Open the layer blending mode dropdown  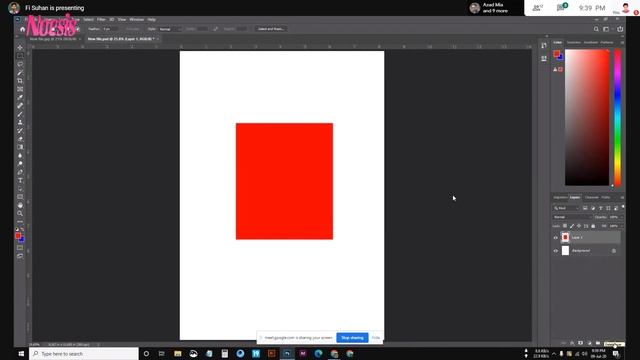(x=572, y=217)
